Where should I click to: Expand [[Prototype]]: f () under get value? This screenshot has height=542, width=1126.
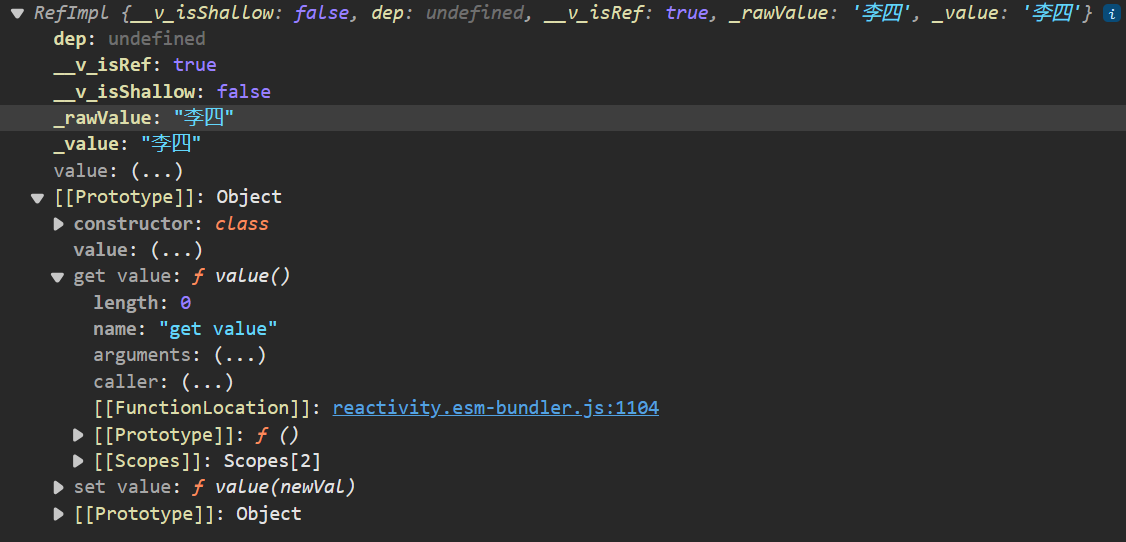pyautogui.click(x=78, y=435)
